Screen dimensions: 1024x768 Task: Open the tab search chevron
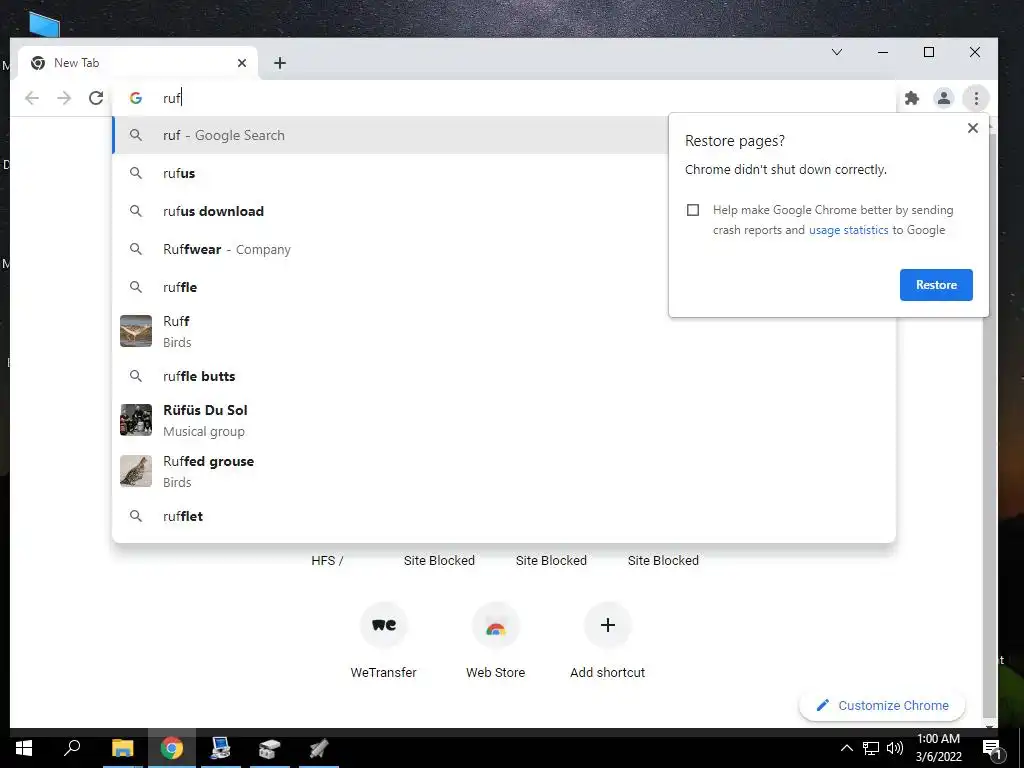click(837, 52)
